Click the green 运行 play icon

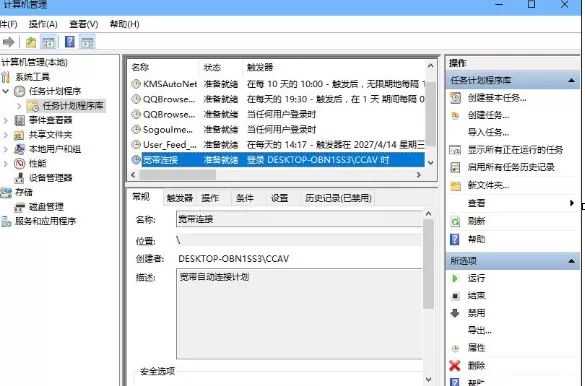click(x=455, y=278)
